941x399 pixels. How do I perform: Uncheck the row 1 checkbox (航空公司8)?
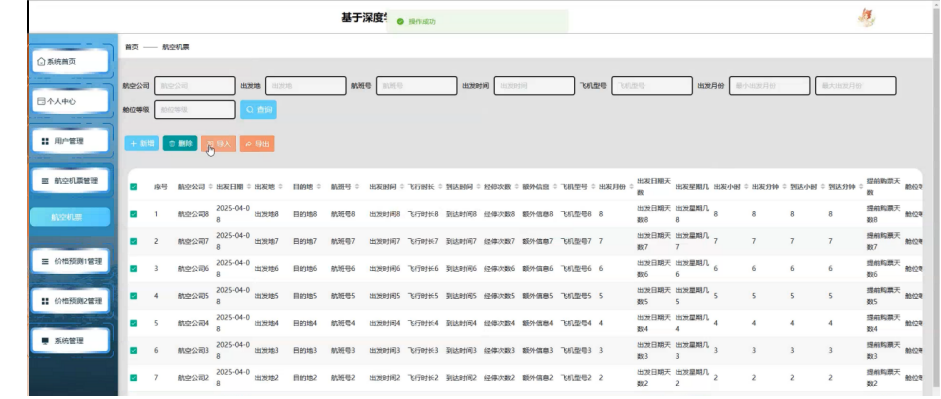134,214
